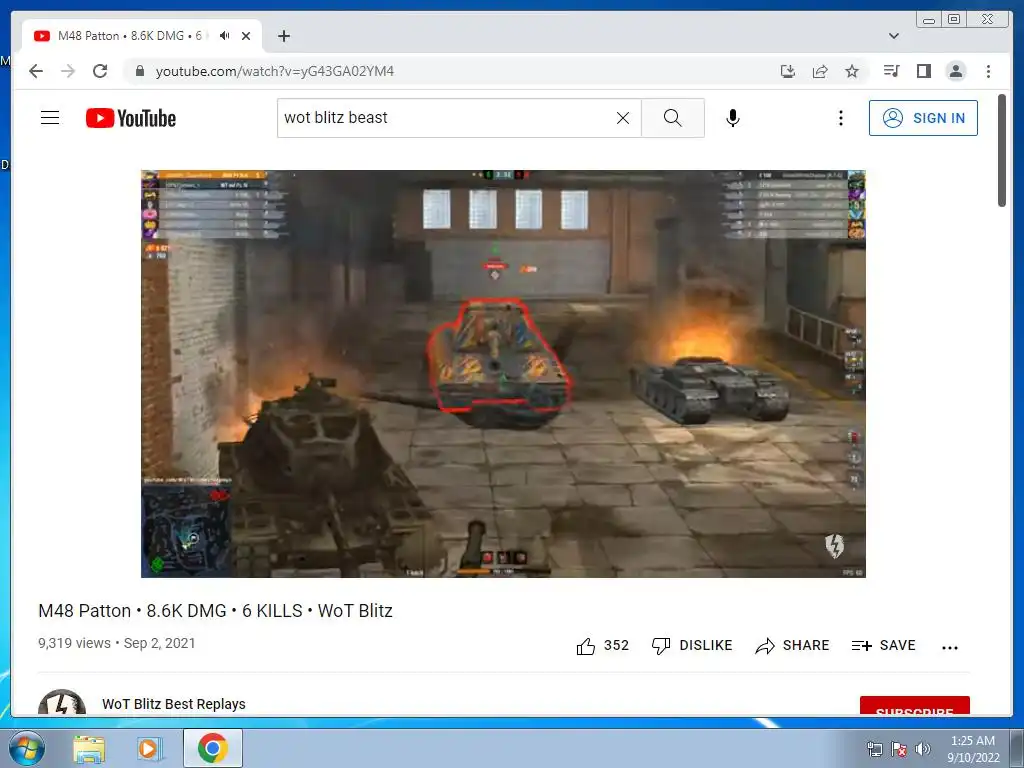
Task: Open more actions ellipsis under video
Action: pos(950,647)
